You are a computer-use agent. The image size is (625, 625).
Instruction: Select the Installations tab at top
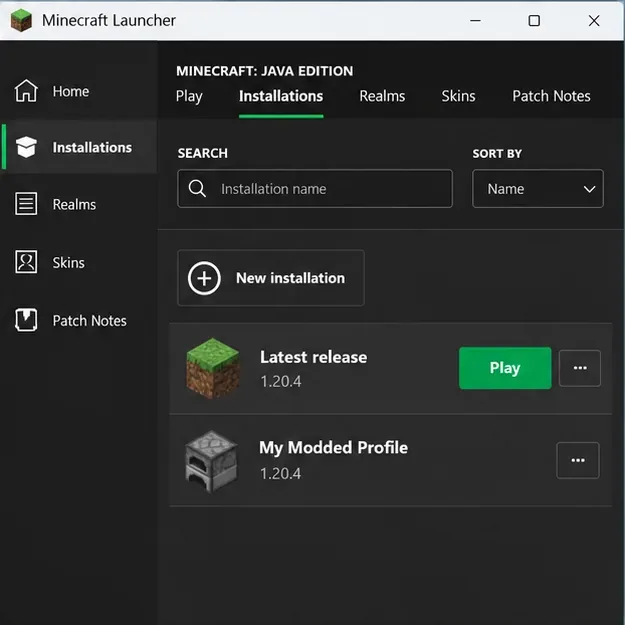(281, 96)
